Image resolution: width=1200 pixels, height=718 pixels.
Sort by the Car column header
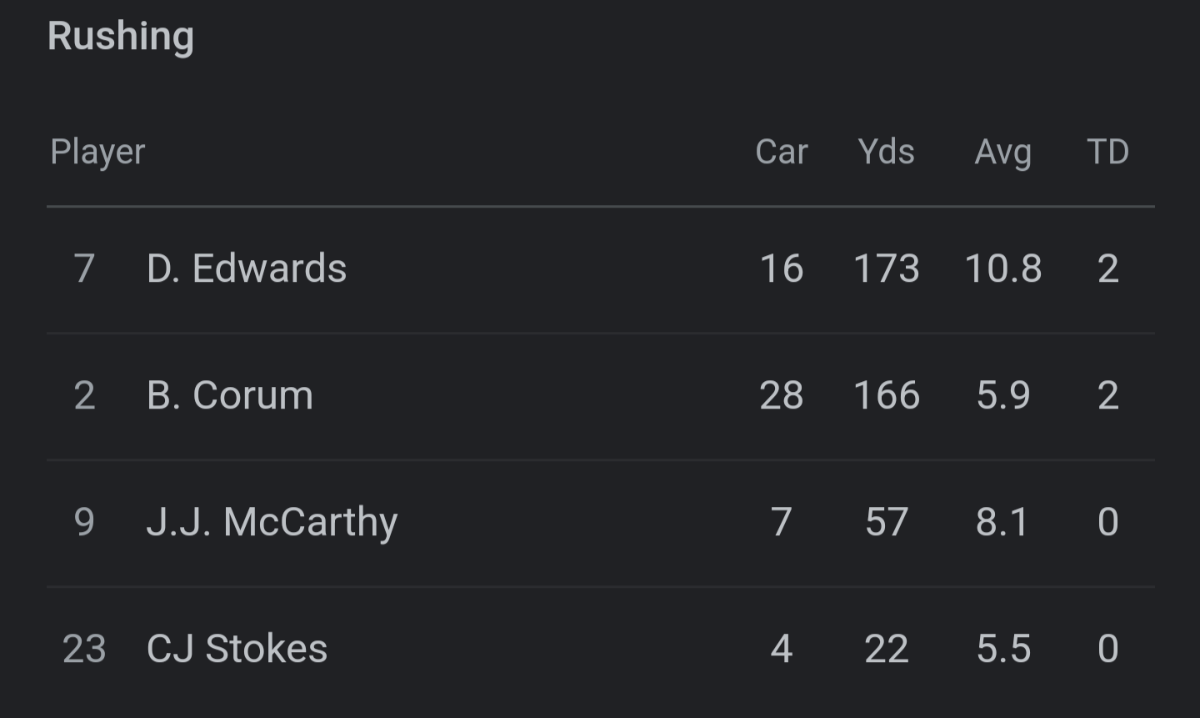781,152
